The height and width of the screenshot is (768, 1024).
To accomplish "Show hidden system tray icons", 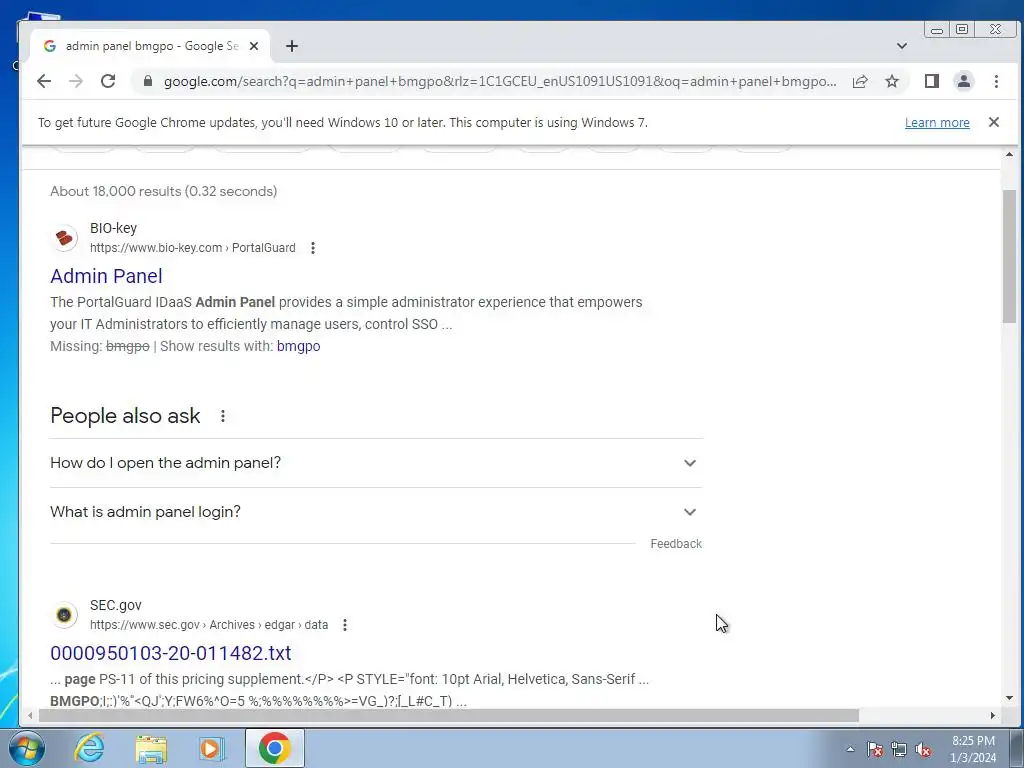I will (x=850, y=749).
